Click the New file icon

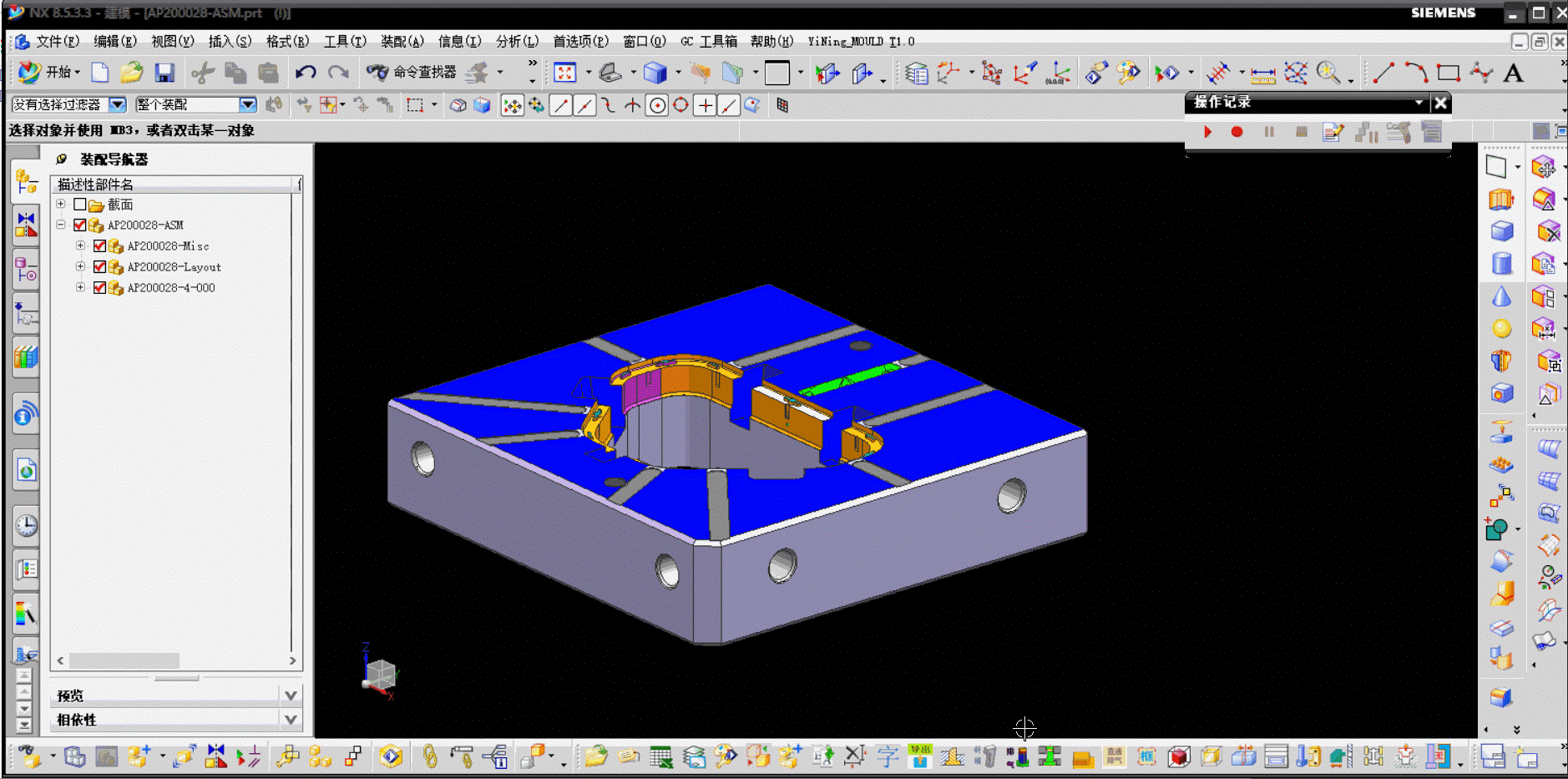click(x=100, y=73)
